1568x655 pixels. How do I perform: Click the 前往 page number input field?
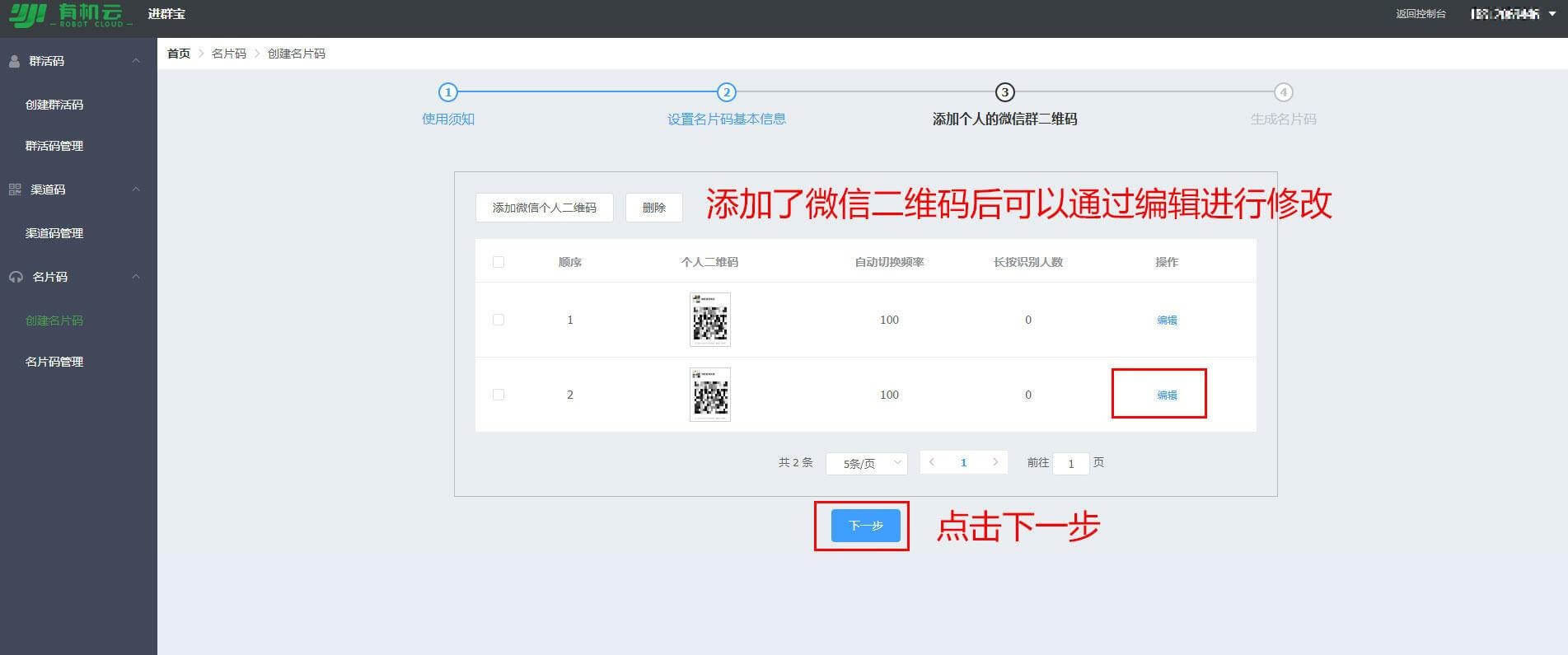[1071, 463]
